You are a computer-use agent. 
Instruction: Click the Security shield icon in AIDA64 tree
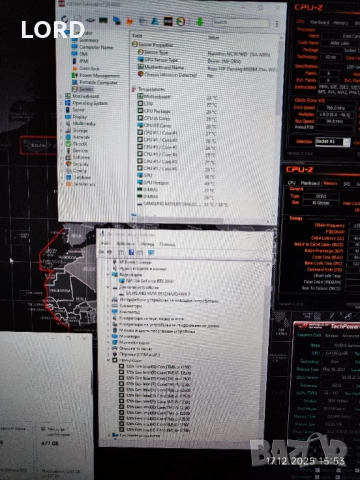68,164
